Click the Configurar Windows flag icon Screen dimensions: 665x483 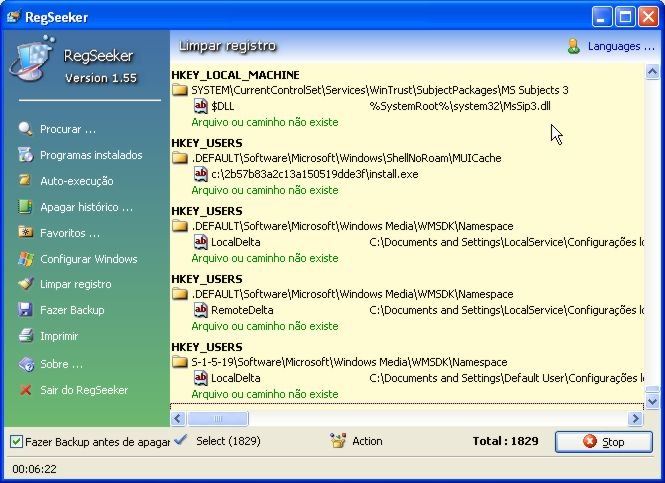25,259
